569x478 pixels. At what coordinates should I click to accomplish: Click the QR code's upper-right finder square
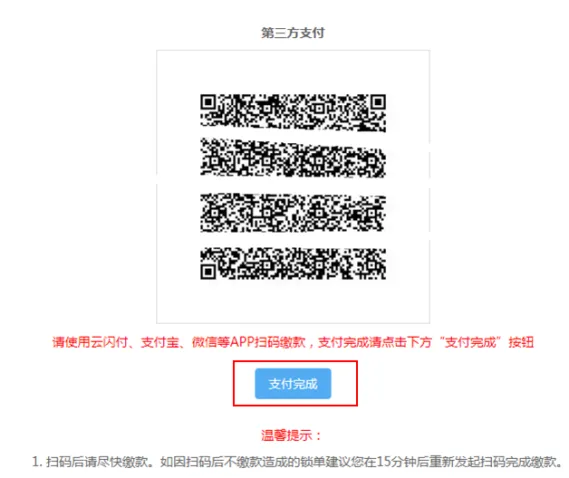point(378,102)
